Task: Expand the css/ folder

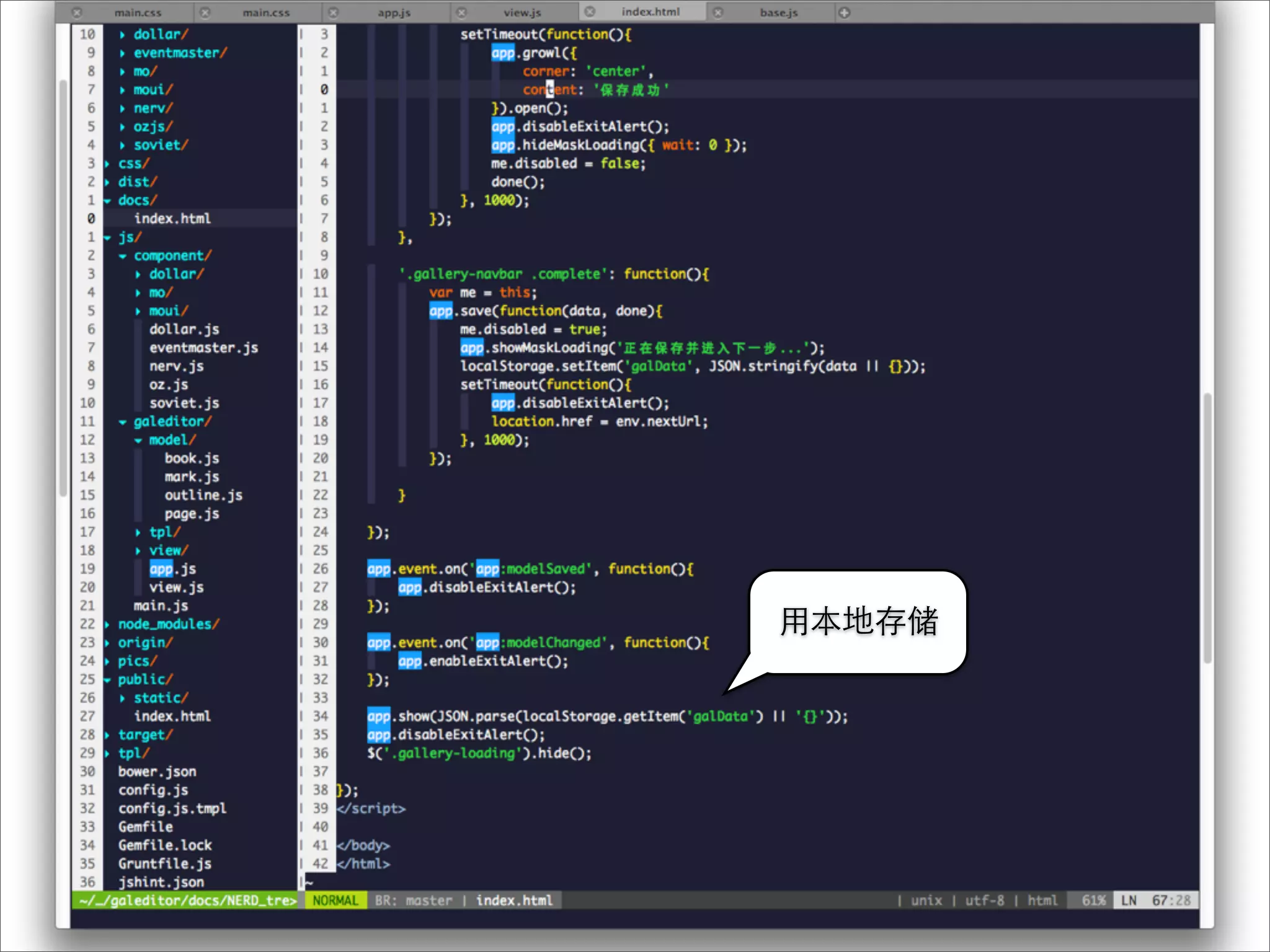Action: (x=107, y=164)
